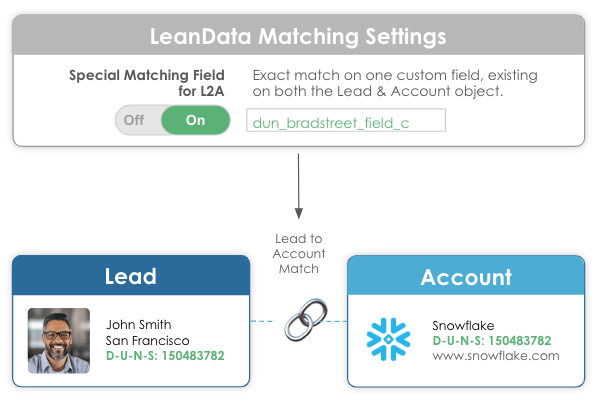Select the LeanData Matching Settings header
Viewport: 600px width, 406px height.
pos(298,37)
